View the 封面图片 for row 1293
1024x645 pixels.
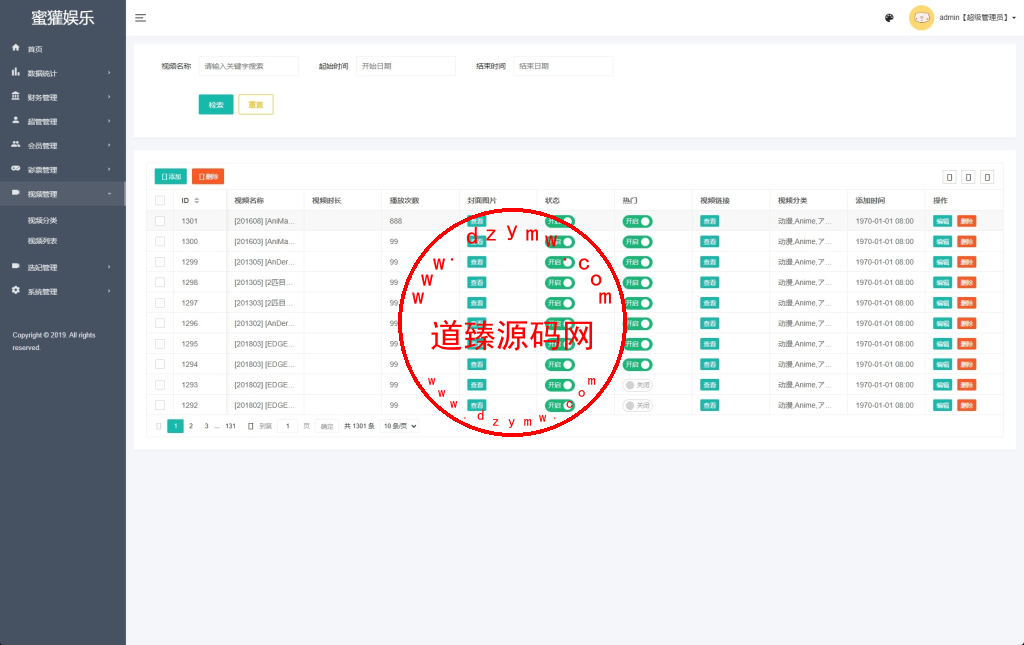pyautogui.click(x=477, y=385)
